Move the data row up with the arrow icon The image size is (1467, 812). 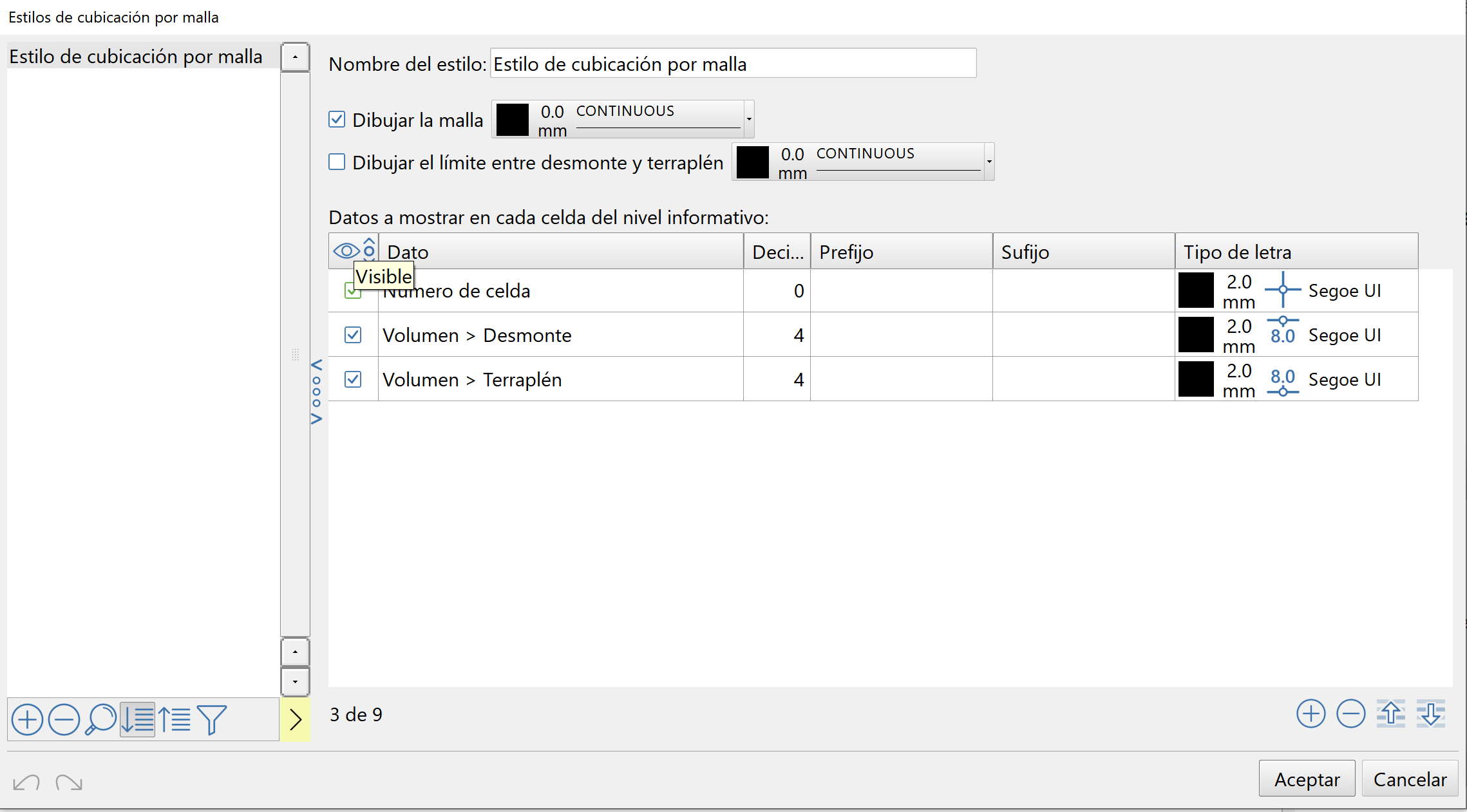1390,713
